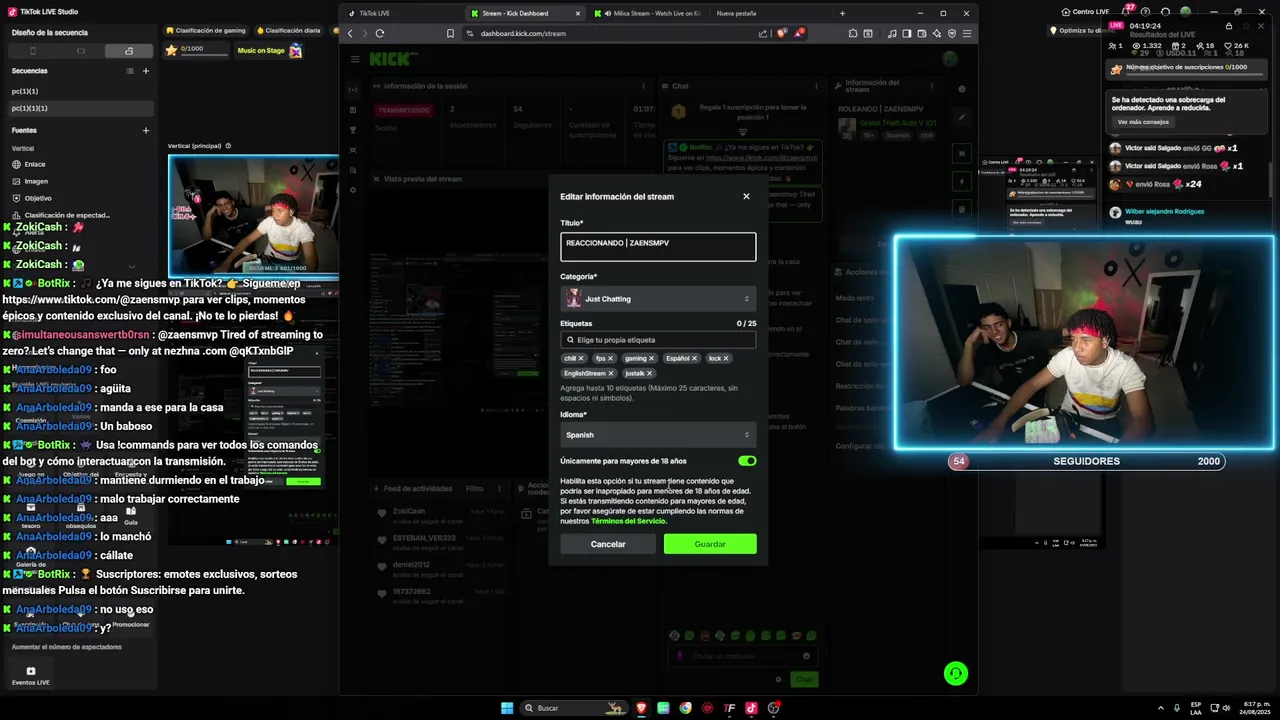Toggle Únicamente para mayores de 18 años

click(747, 461)
